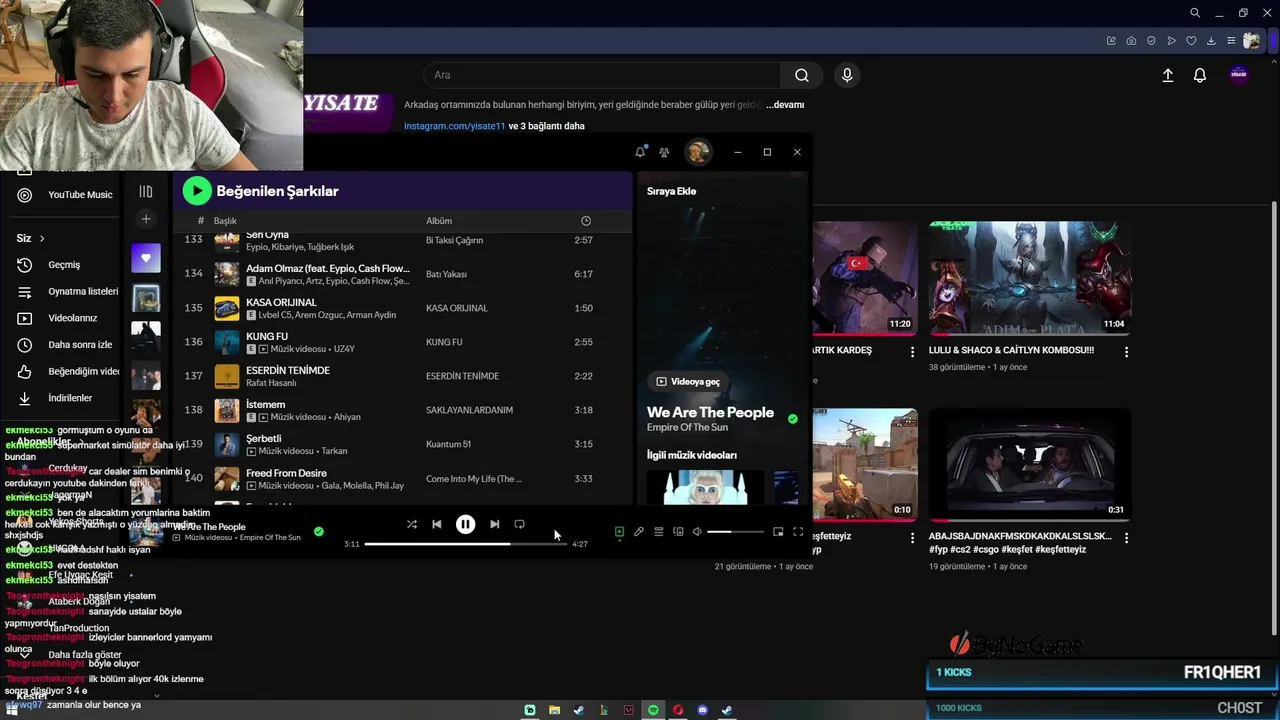Open Empire Of The Sun artist link in panel
Screen dimensions: 1280x720
pos(687,428)
